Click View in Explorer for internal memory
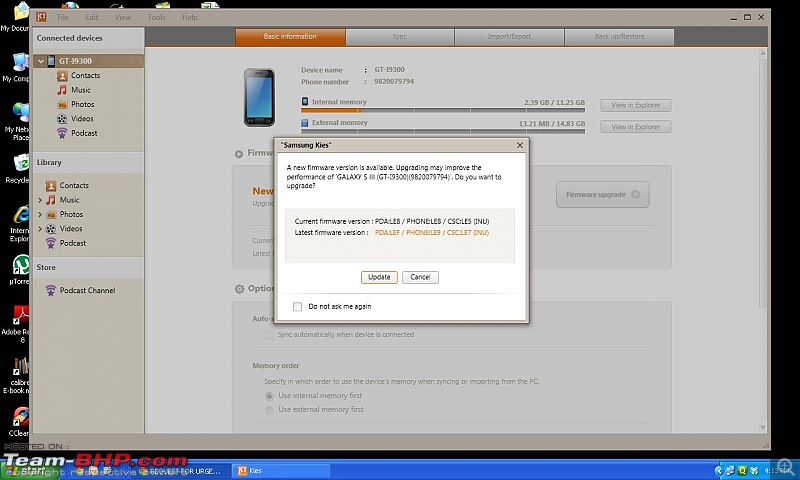The image size is (800, 480). tap(635, 105)
